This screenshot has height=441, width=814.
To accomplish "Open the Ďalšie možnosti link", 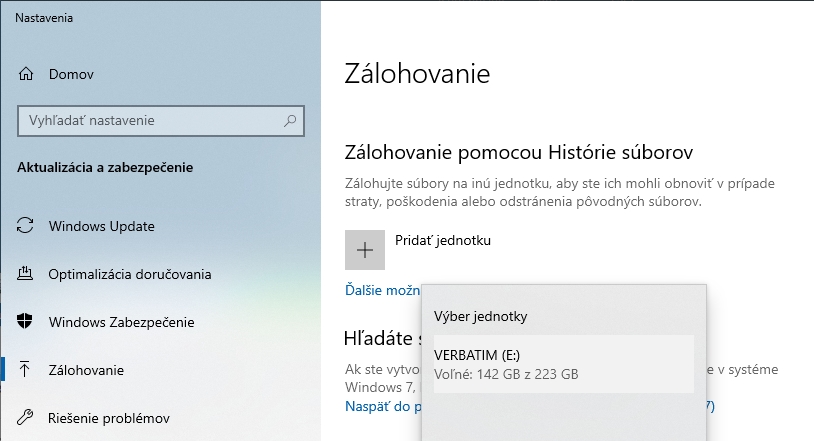I will tap(382, 290).
